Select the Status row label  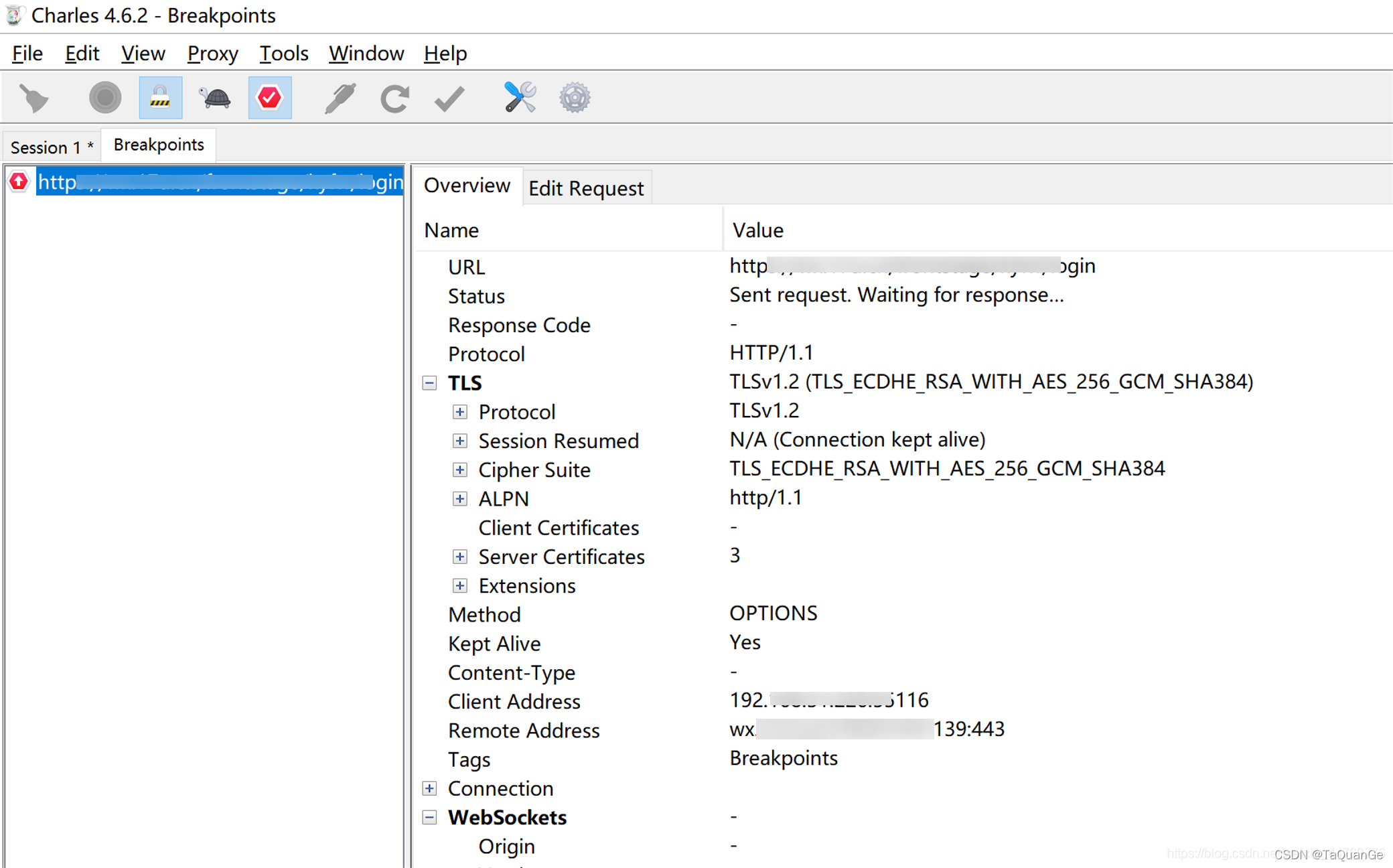[476, 296]
